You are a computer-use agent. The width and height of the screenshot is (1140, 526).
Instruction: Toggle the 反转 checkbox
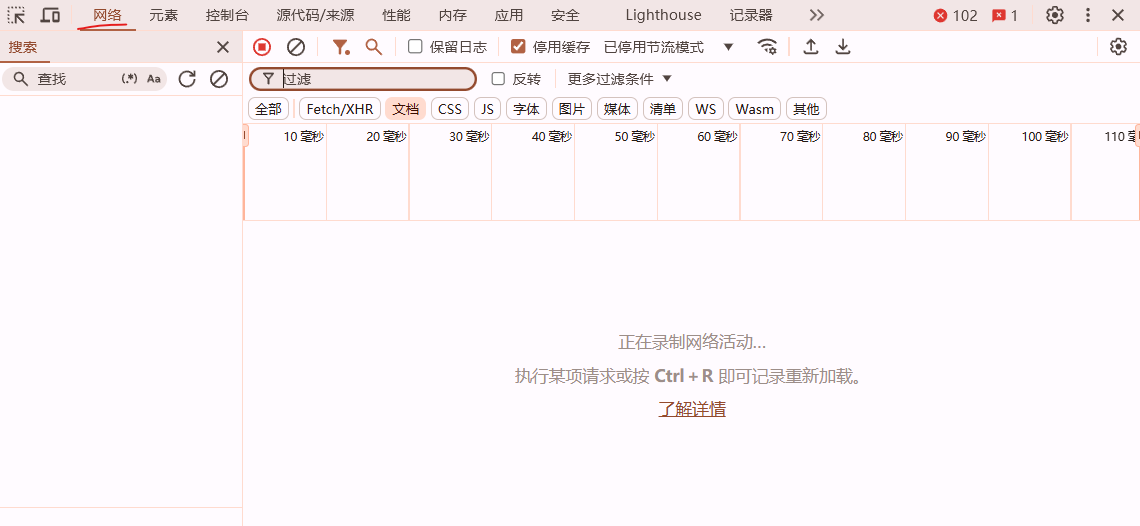[499, 79]
